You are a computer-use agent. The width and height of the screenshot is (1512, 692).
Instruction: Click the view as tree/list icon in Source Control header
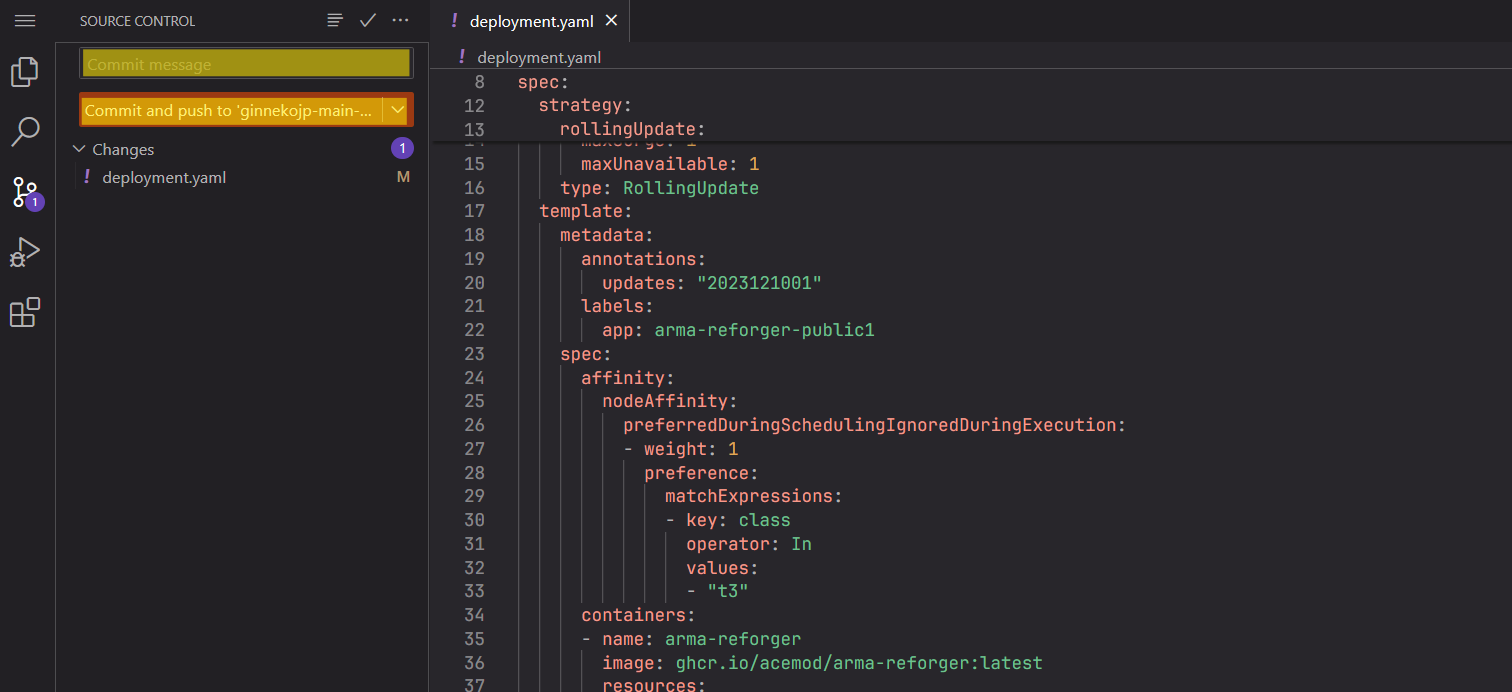pos(335,20)
